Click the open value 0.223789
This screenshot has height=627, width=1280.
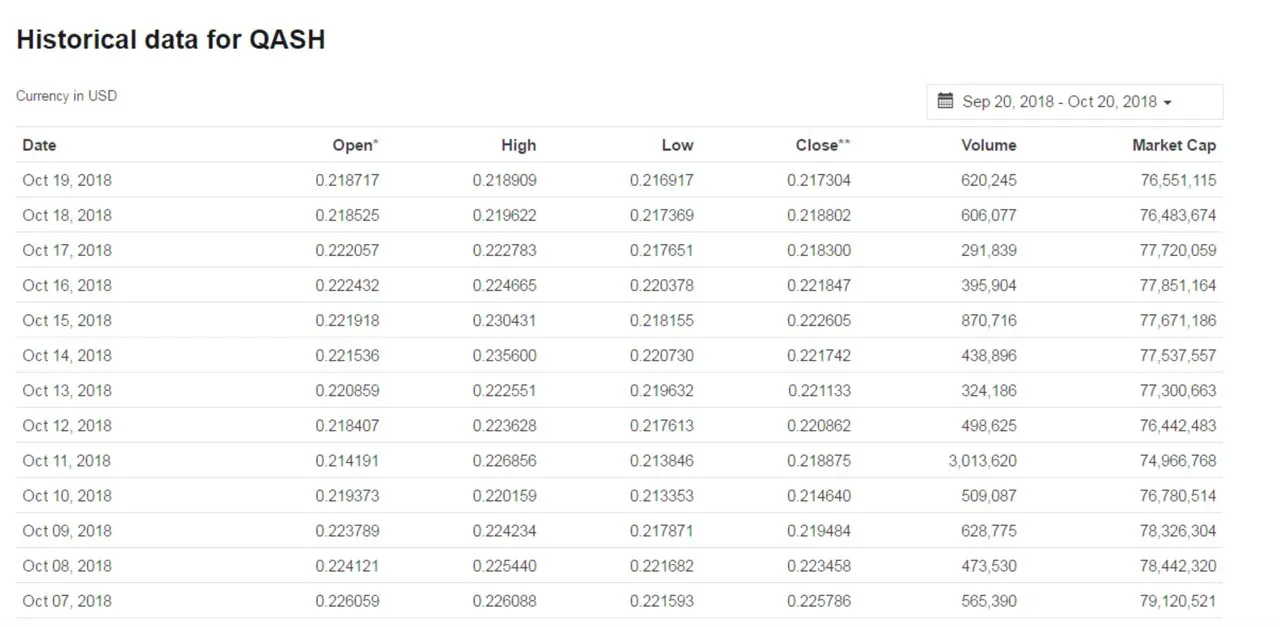[x=347, y=531]
